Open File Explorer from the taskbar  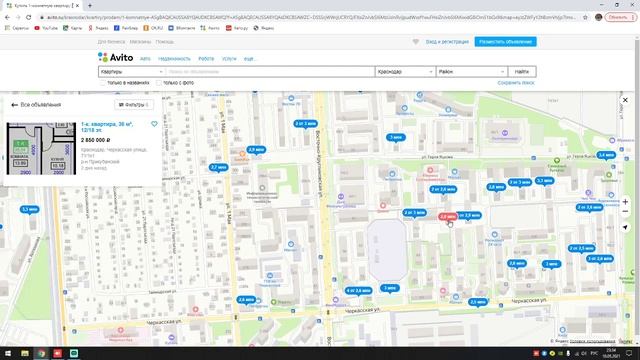(25, 353)
